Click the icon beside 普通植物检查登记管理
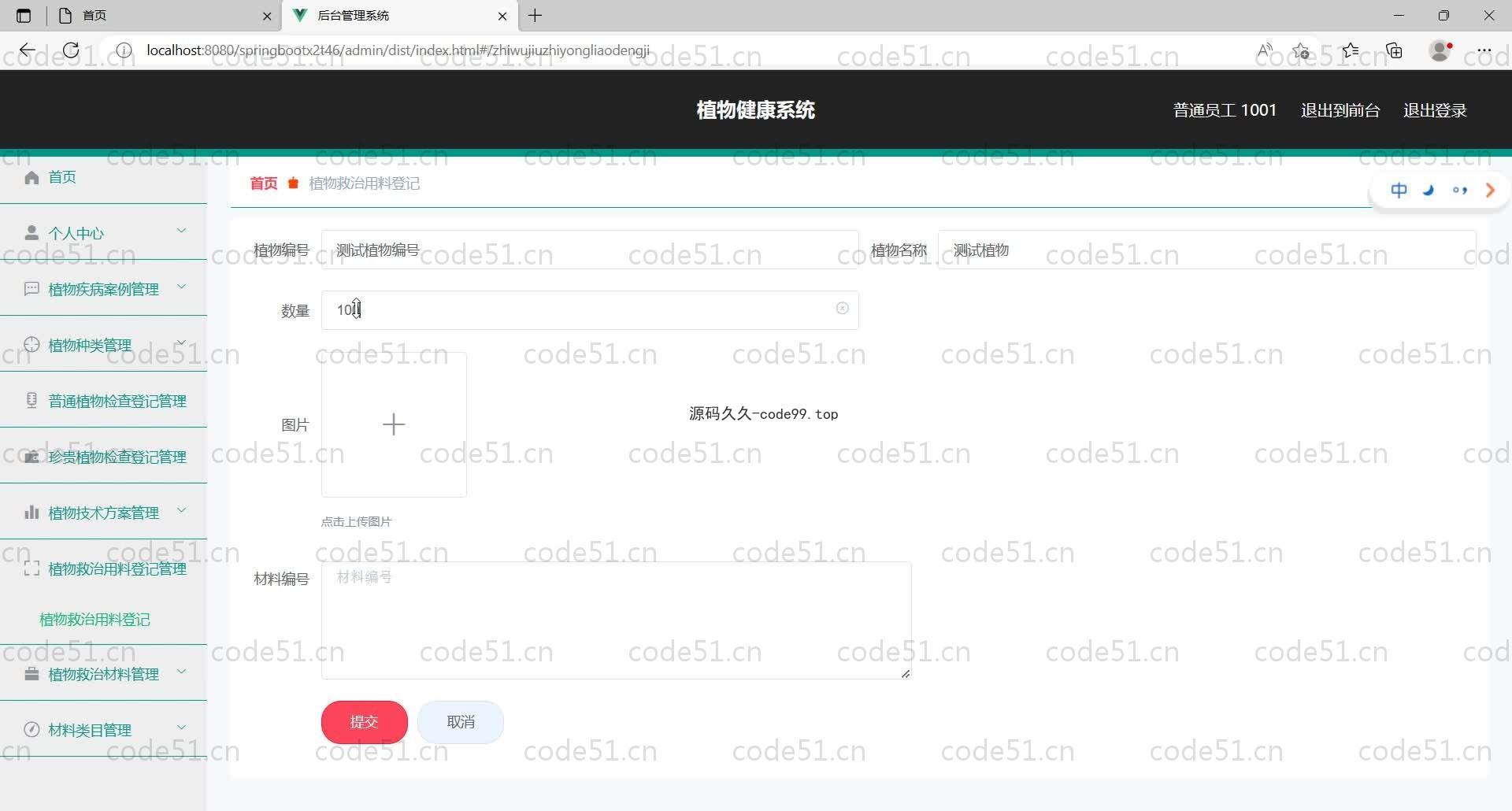The image size is (1512, 811). coord(31,401)
